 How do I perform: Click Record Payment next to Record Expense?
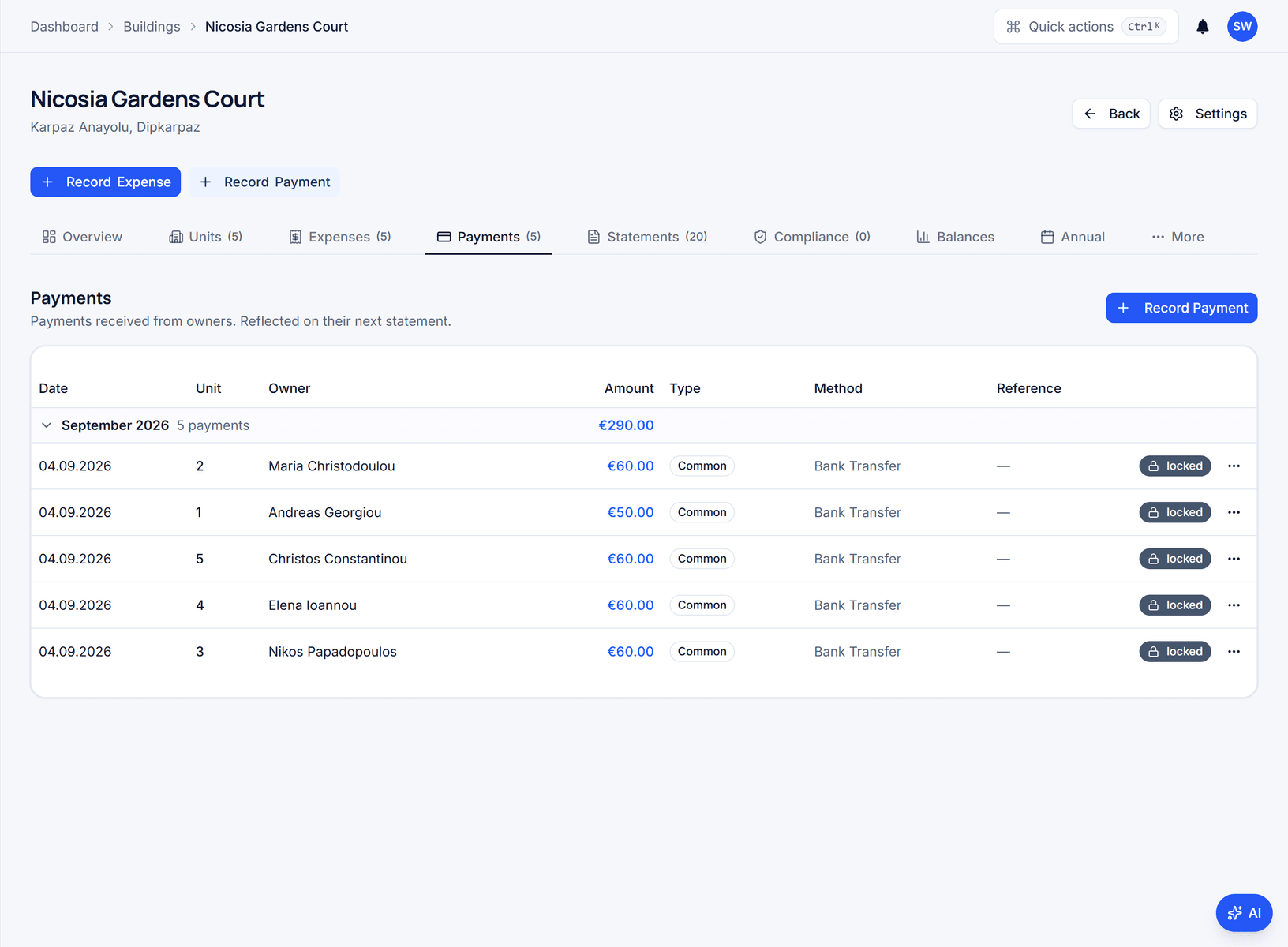tap(264, 182)
